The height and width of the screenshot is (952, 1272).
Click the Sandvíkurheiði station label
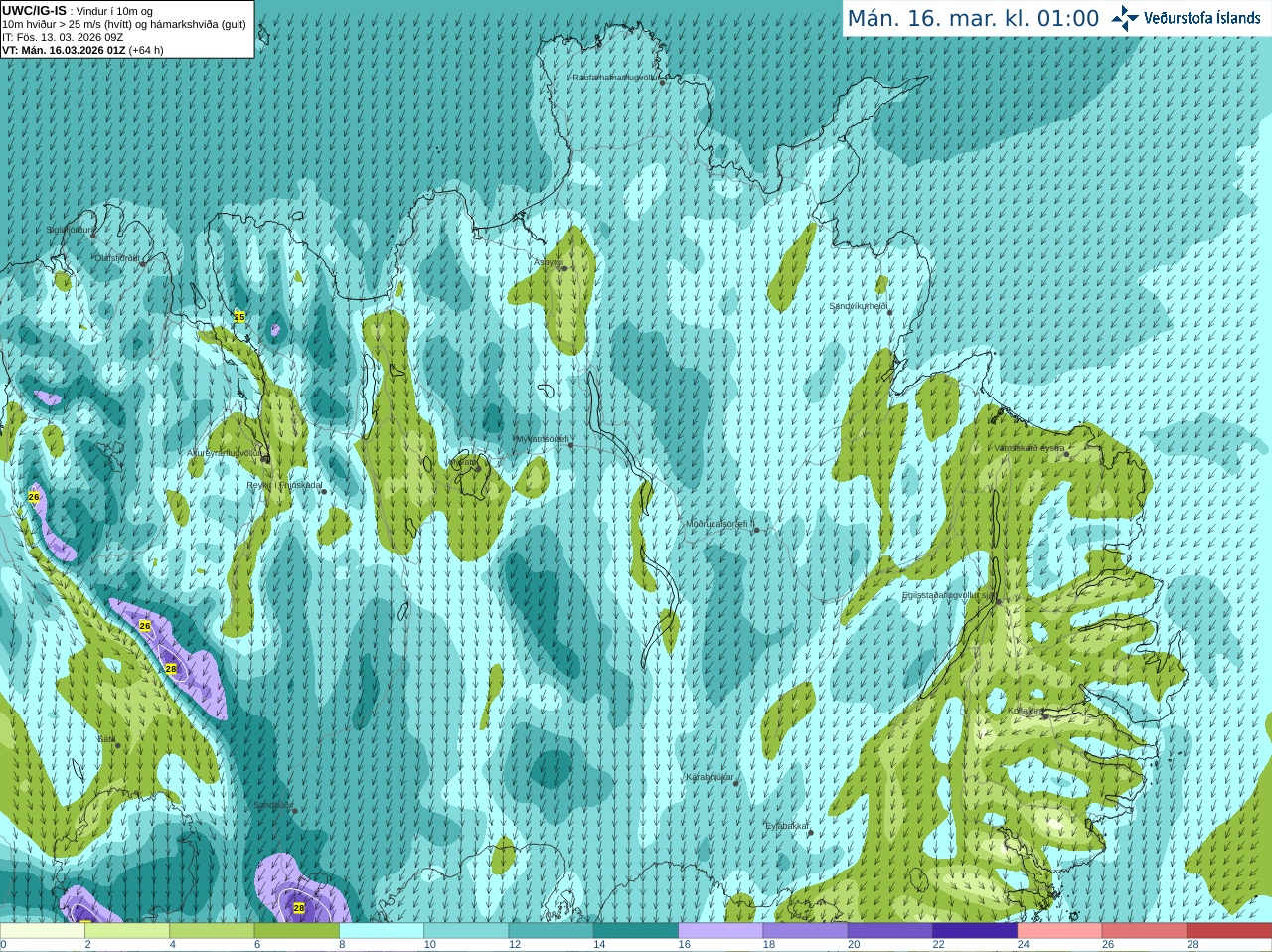pyautogui.click(x=859, y=306)
